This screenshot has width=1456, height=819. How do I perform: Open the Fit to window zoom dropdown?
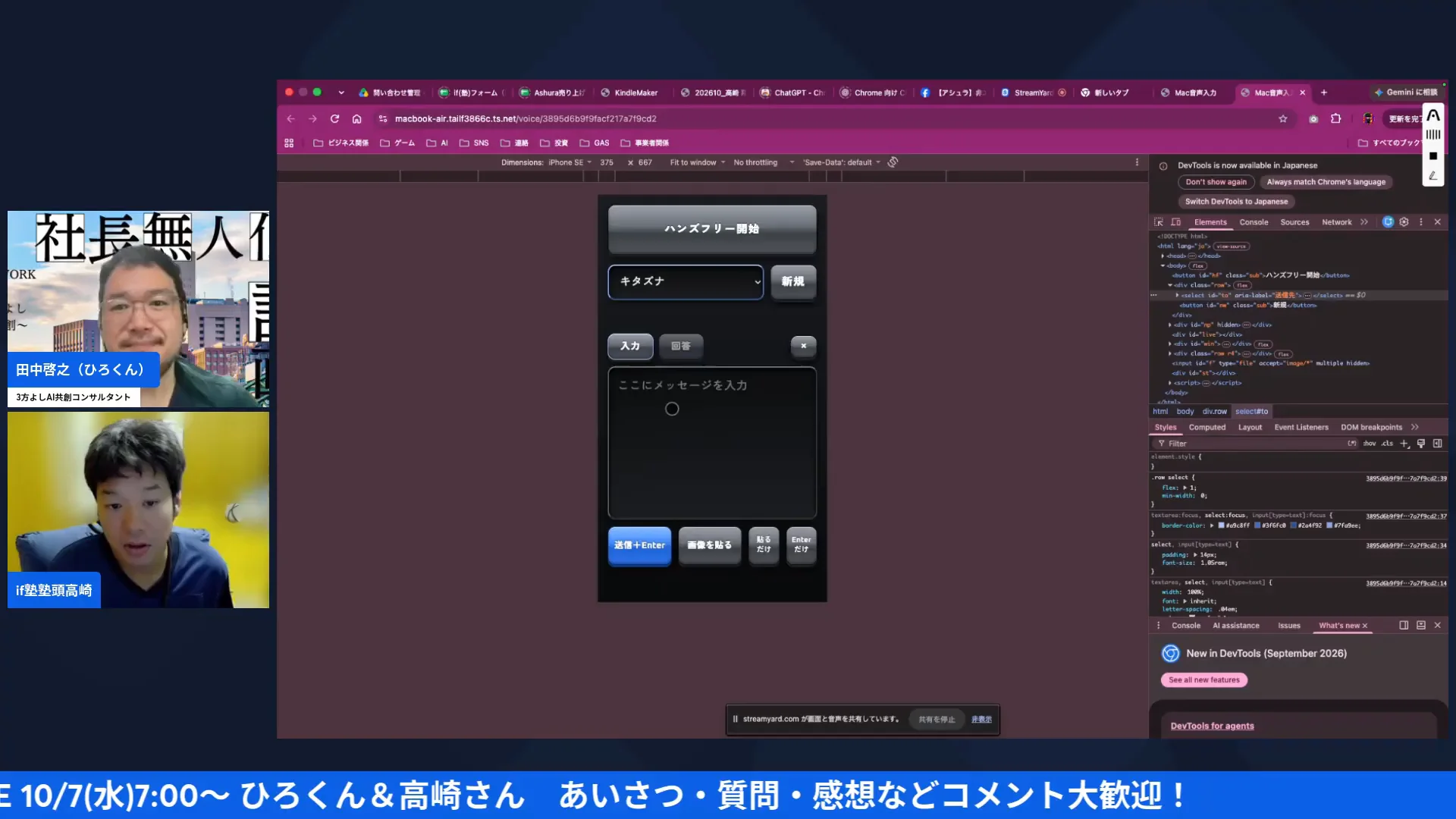[x=697, y=162]
